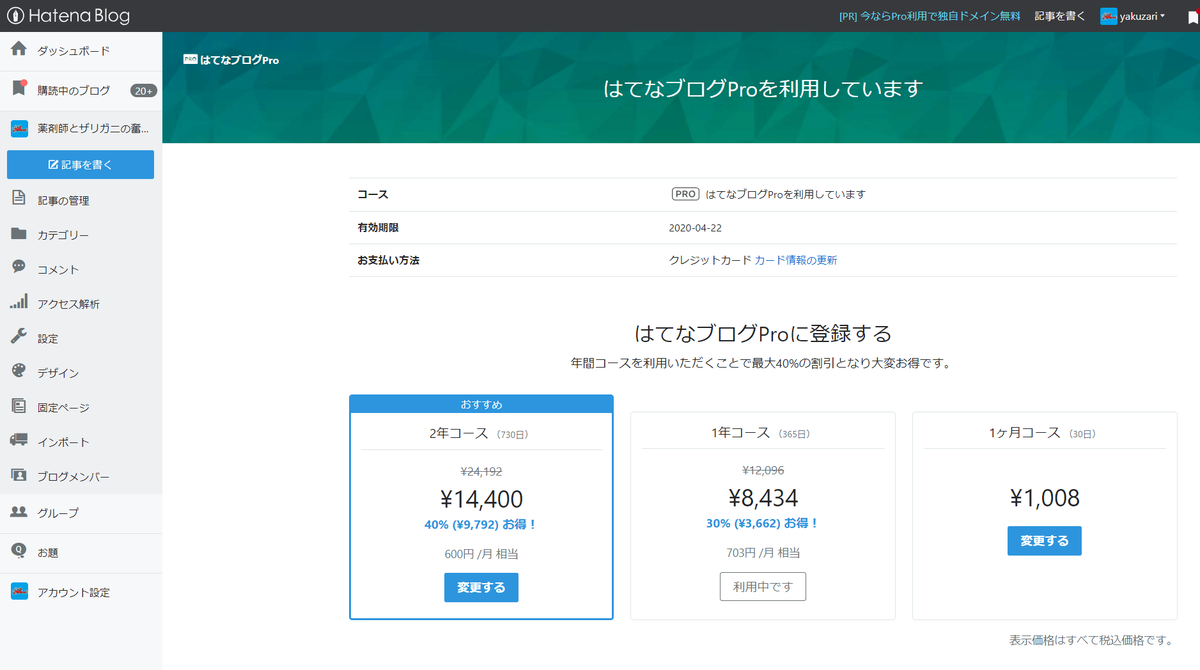The height and width of the screenshot is (670, 1200).
Task: Click the 600円 /月 相当 text
Action: [481, 554]
